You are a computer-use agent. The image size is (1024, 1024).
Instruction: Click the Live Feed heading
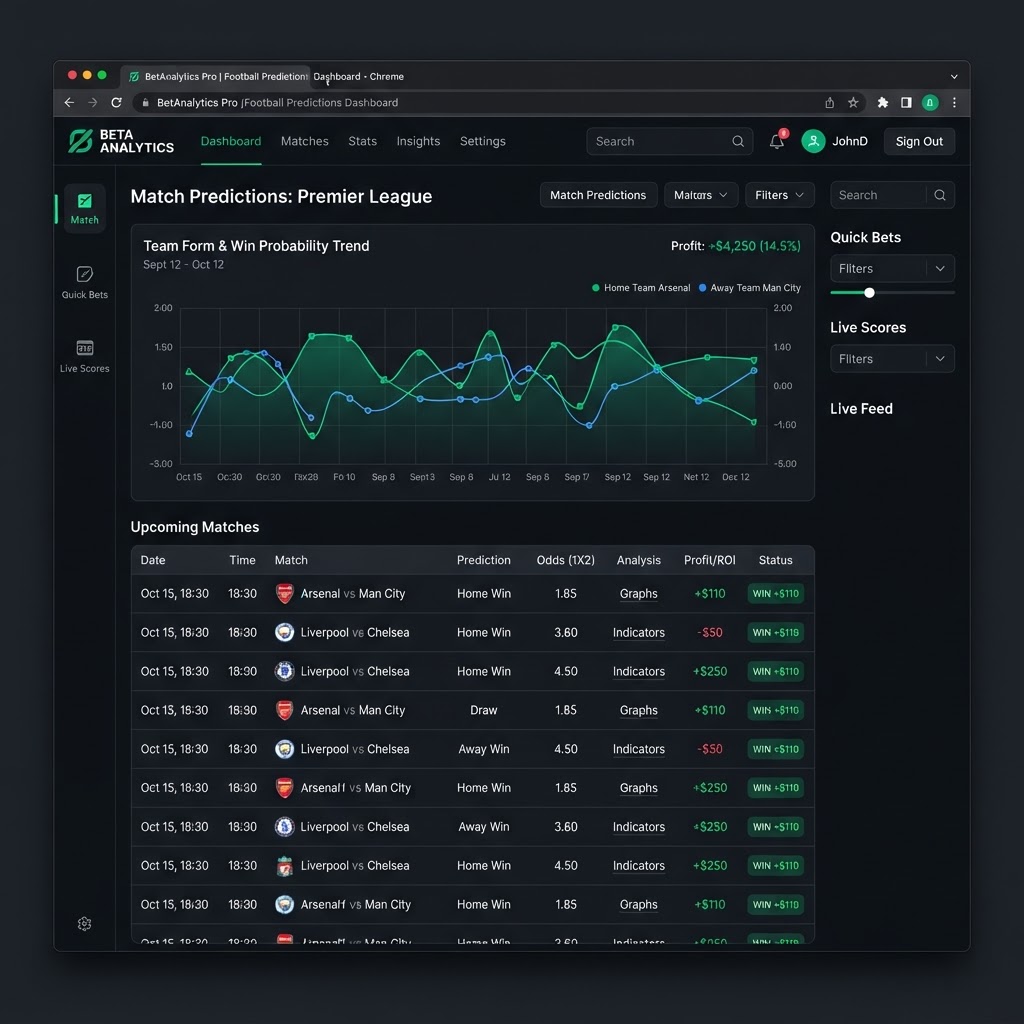(861, 409)
